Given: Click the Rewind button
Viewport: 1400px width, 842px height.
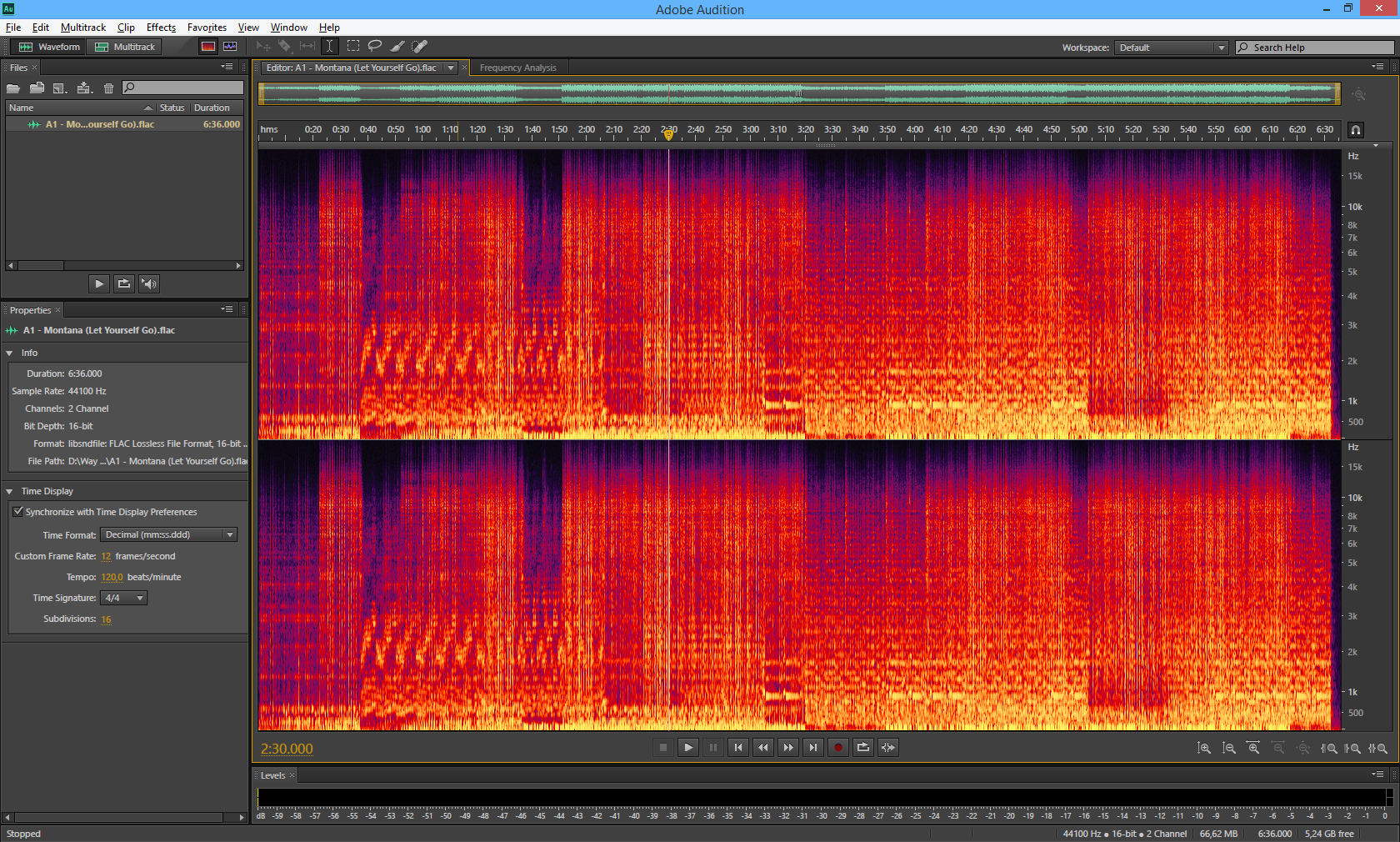Looking at the screenshot, I should (763, 748).
